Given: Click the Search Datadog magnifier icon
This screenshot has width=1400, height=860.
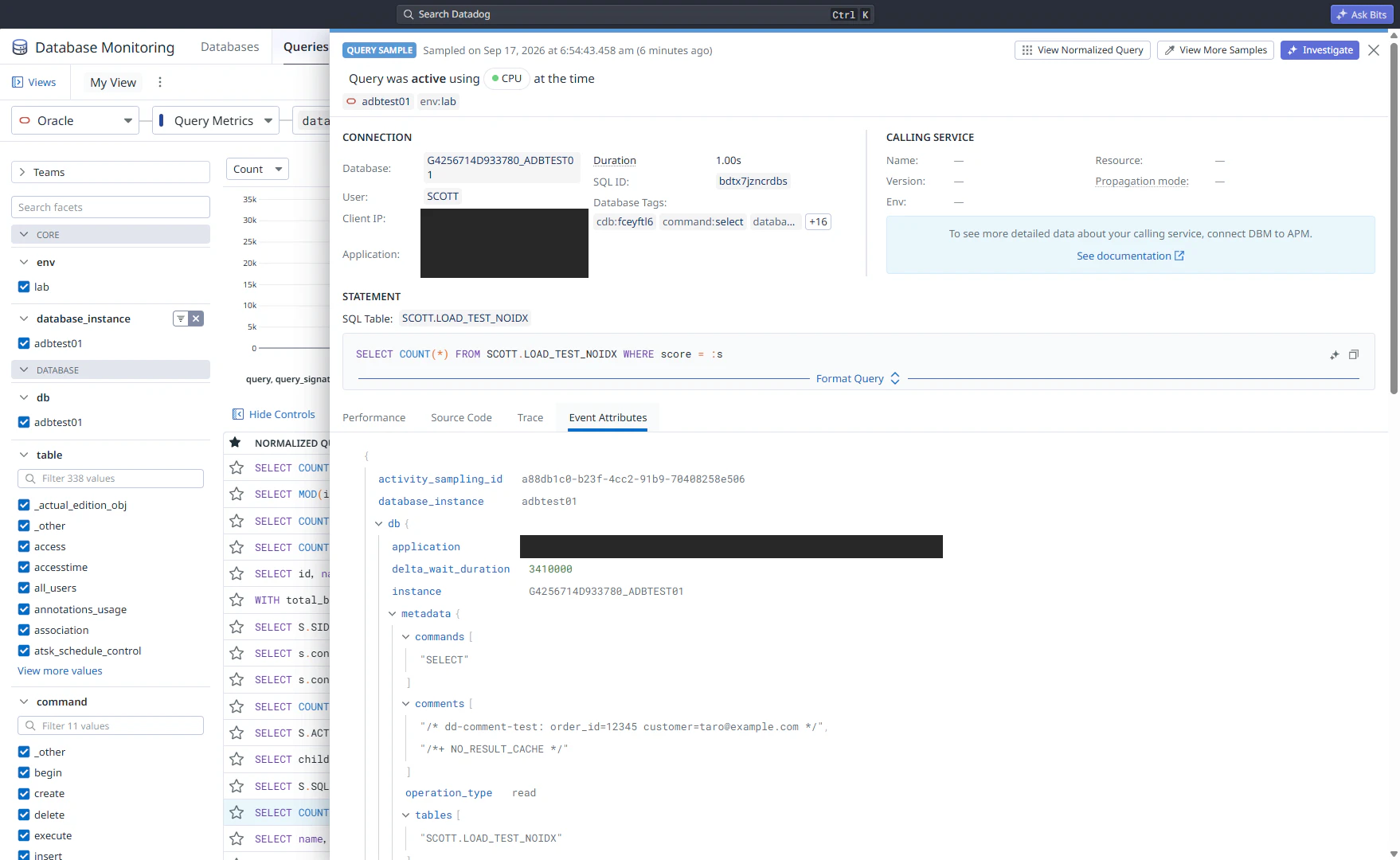Looking at the screenshot, I should 409,14.
